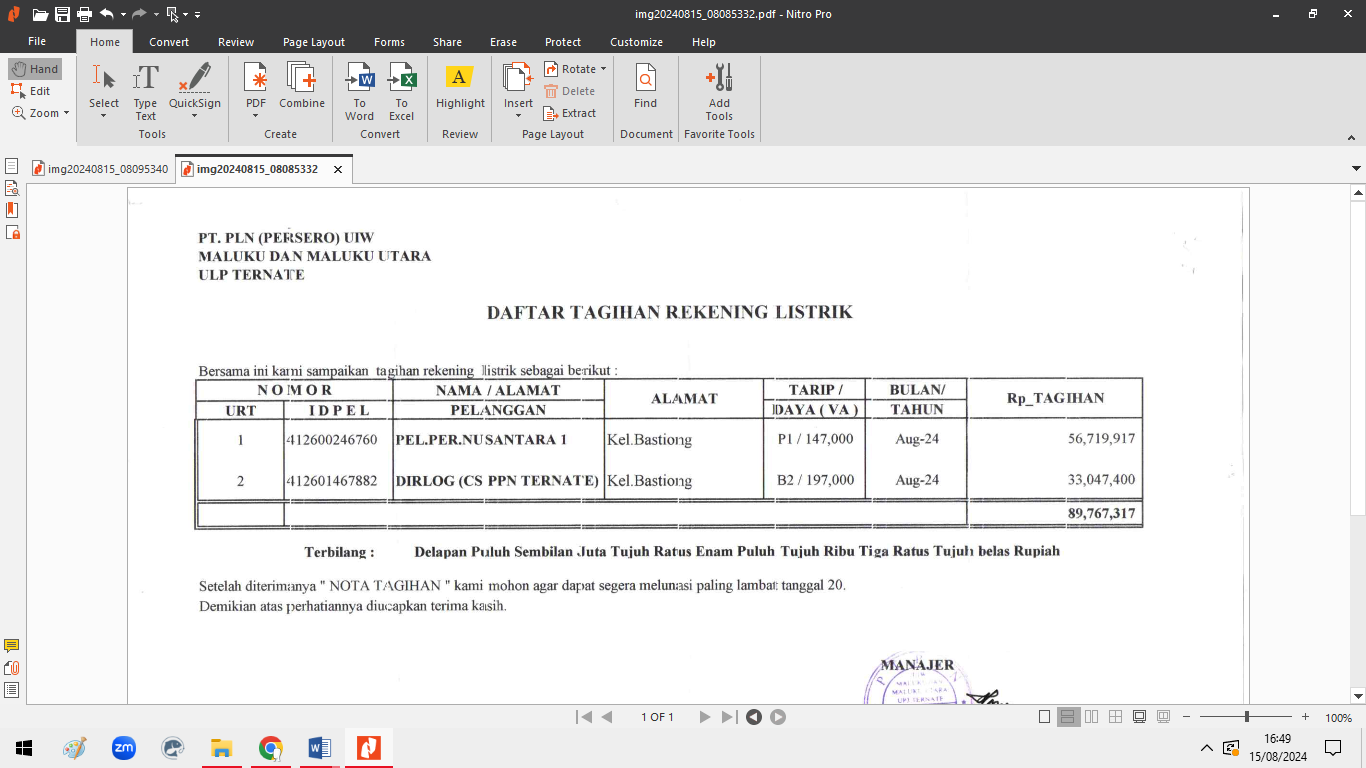Create a PDF with the PDF button

point(257,91)
